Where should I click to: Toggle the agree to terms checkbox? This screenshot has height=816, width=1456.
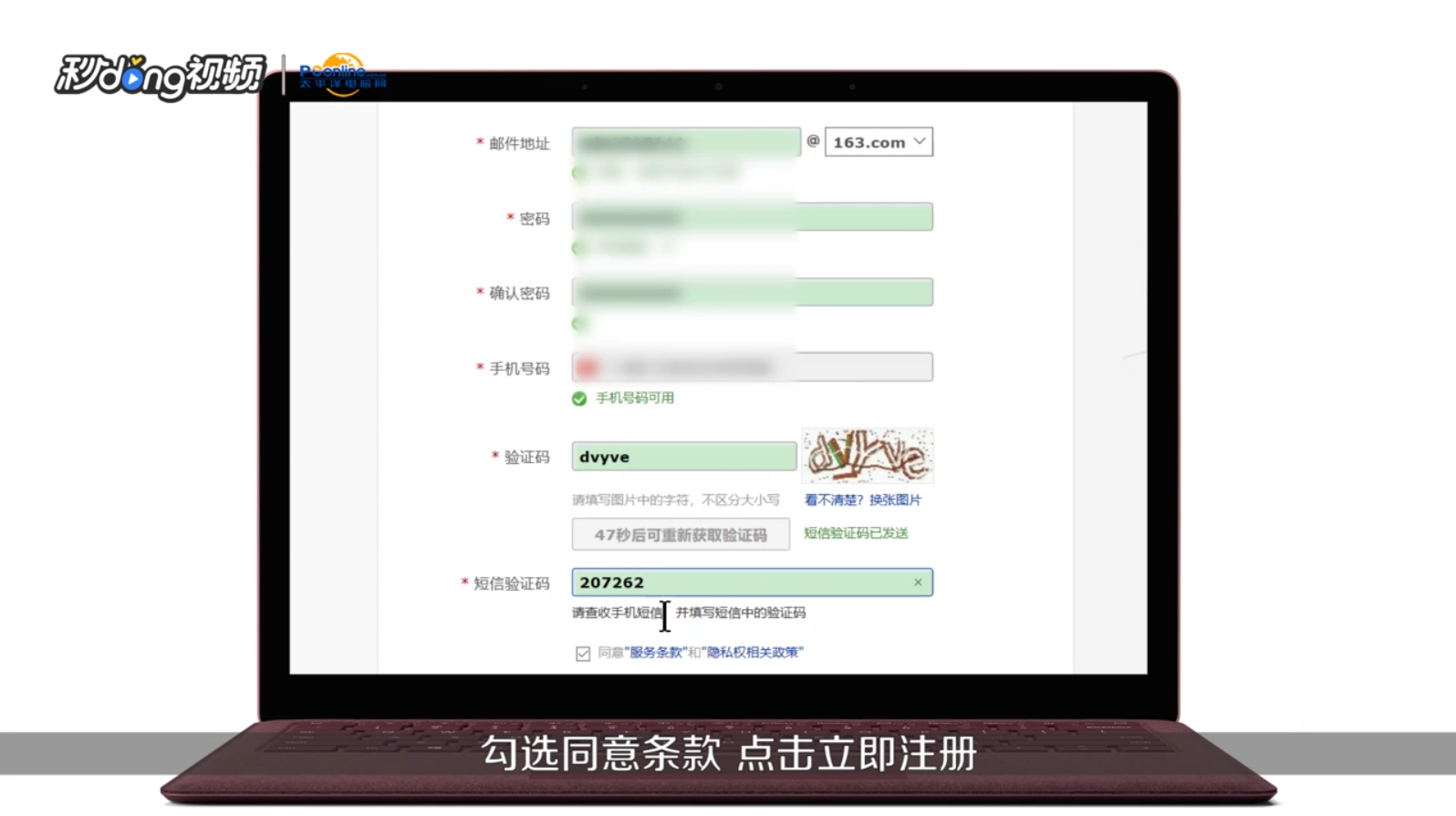click(583, 654)
